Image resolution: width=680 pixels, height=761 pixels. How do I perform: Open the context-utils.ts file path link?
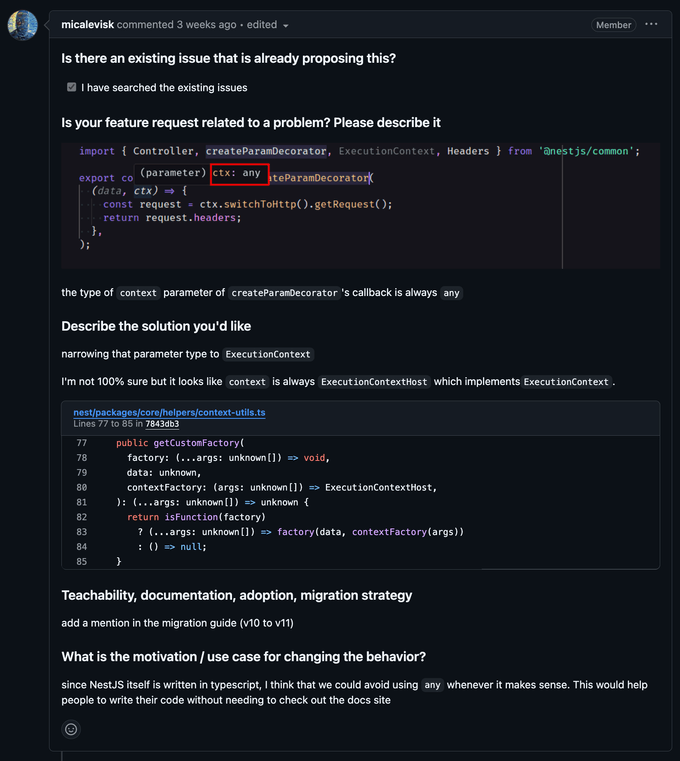point(169,412)
